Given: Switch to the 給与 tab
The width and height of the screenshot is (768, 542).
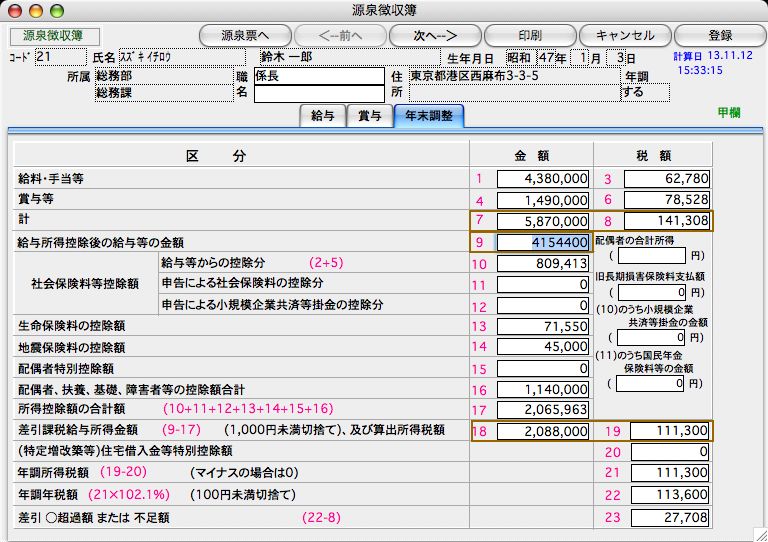Looking at the screenshot, I should [323, 116].
